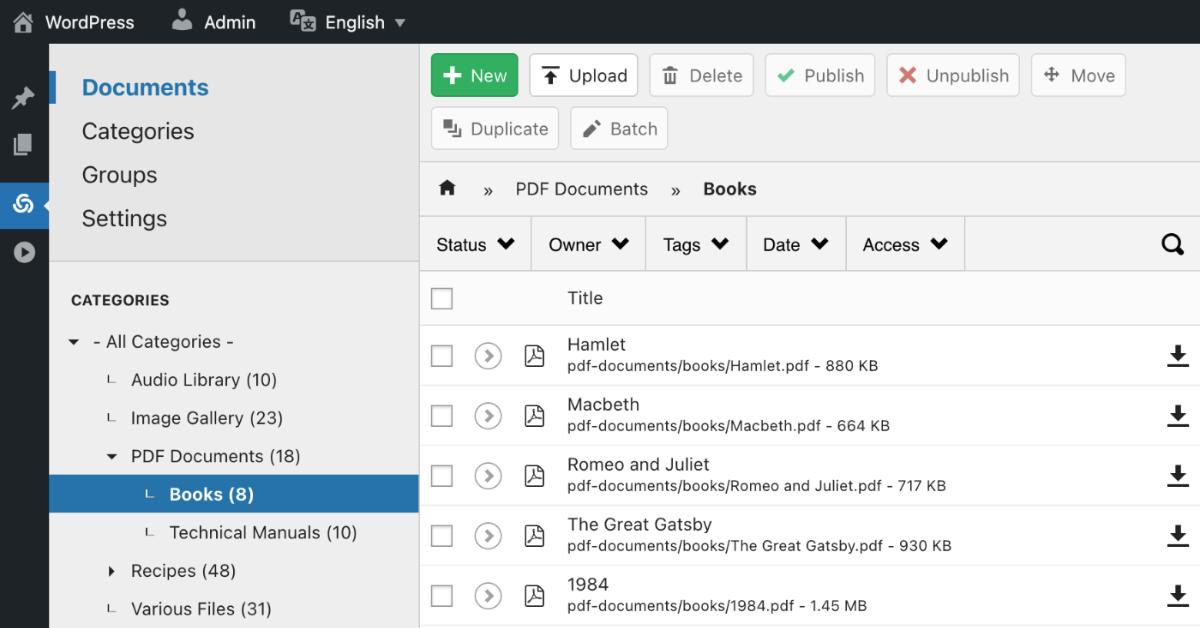Download the Hamlet PDF via download icon
1200x628 pixels.
1178,355
